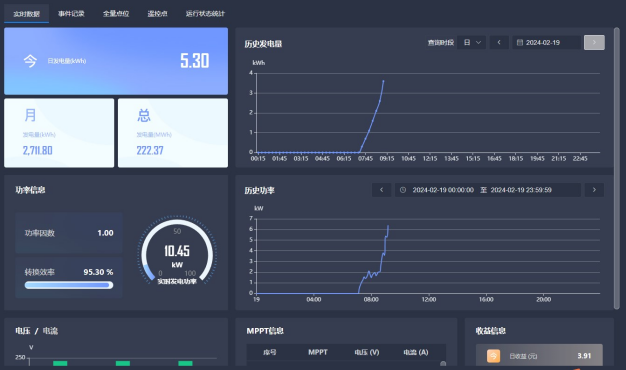Screen dimensions: 626x370
Task: Click the 07:45 axis label on 历史发电量 chart
Action: pyautogui.click(x=365, y=159)
